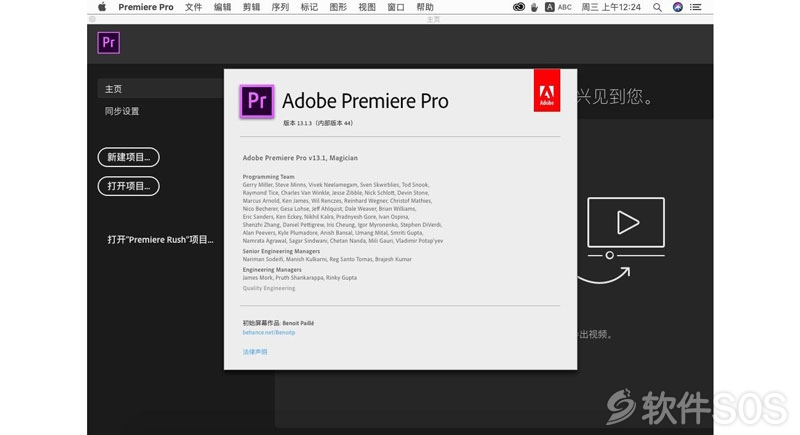Open the Notification Center list icon
The image size is (800, 435).
[x=695, y=7]
